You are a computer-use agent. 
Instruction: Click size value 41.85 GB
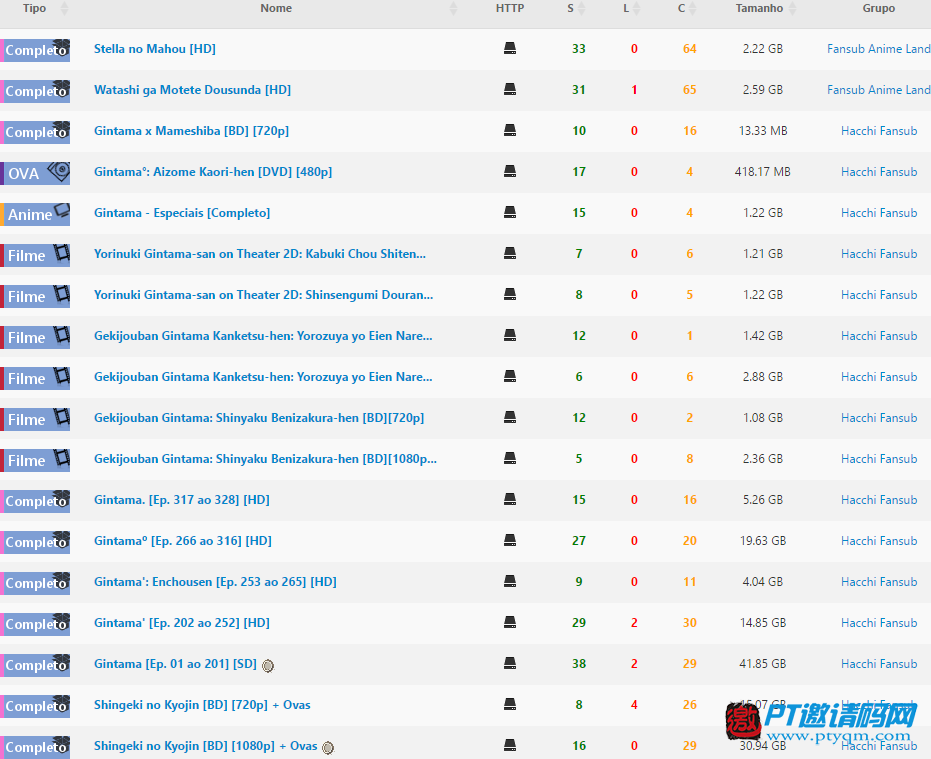(762, 663)
